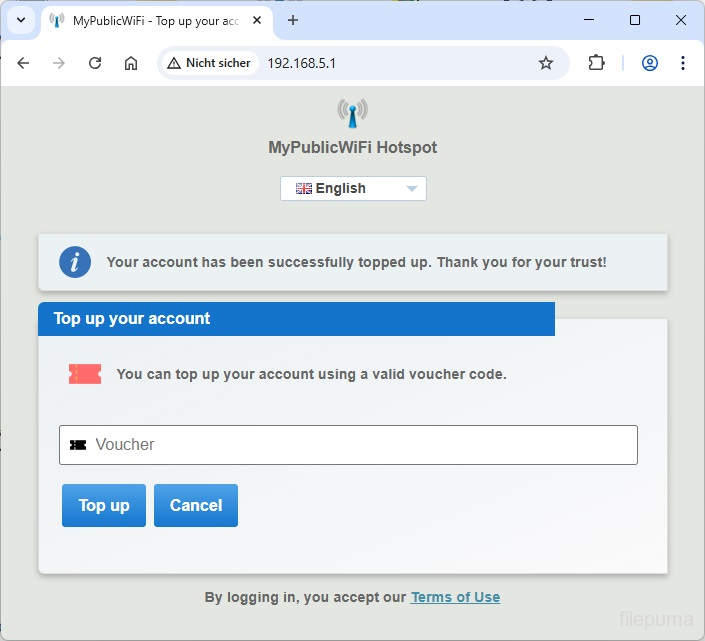Open the browser extensions puzzle icon
This screenshot has height=641, width=705.
pos(596,63)
